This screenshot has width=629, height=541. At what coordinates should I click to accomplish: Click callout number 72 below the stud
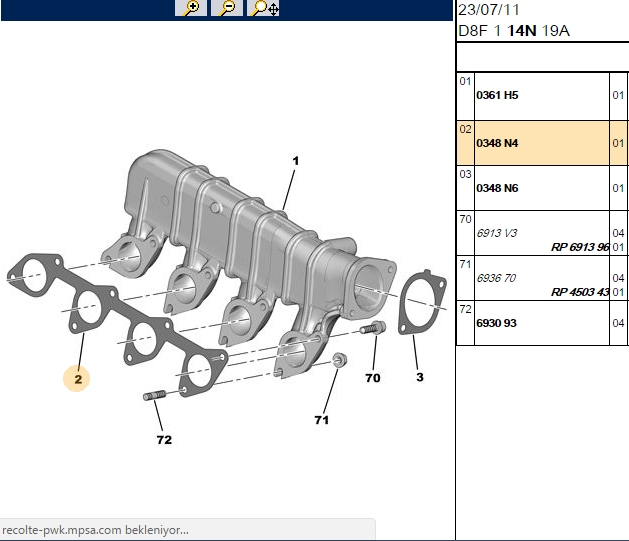(x=164, y=440)
